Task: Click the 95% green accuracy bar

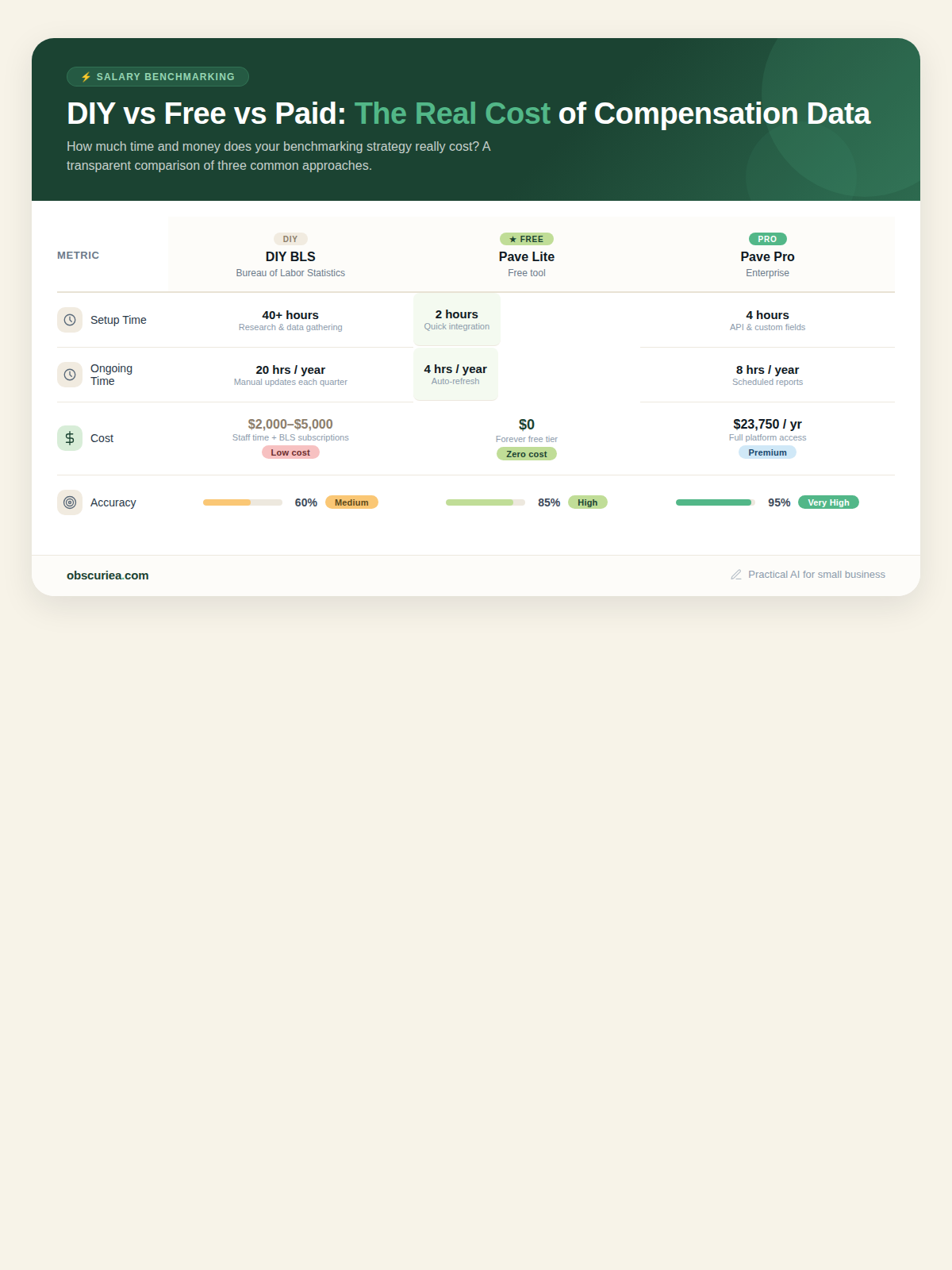Action: click(715, 502)
